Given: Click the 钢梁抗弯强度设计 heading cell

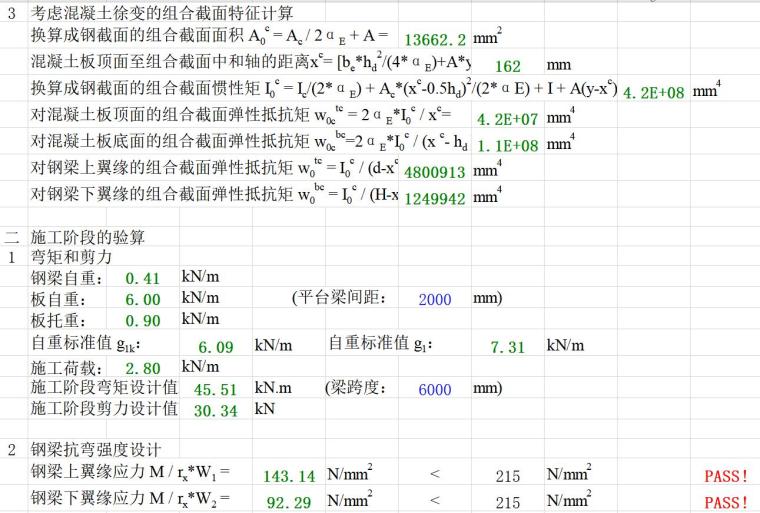Looking at the screenshot, I should [96, 450].
